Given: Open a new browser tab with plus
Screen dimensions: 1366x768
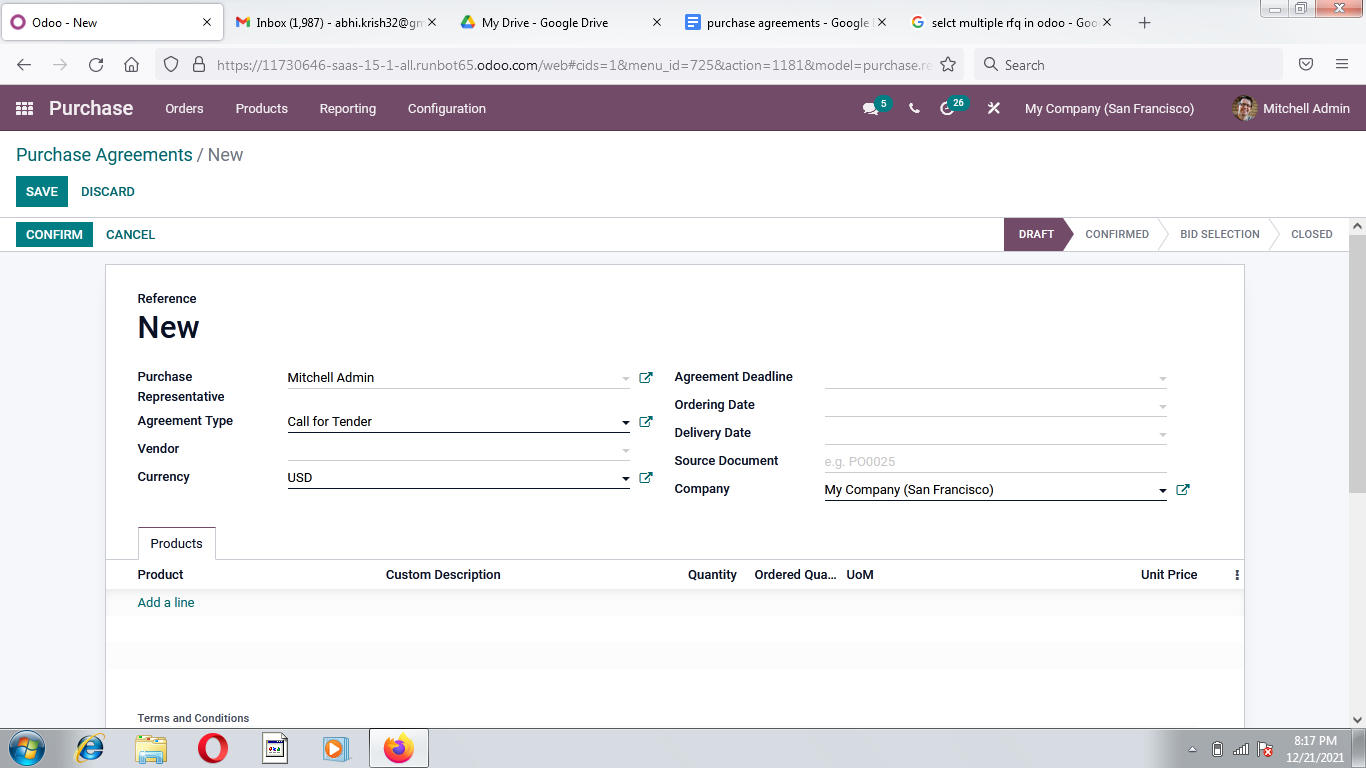Looking at the screenshot, I should coord(1145,22).
